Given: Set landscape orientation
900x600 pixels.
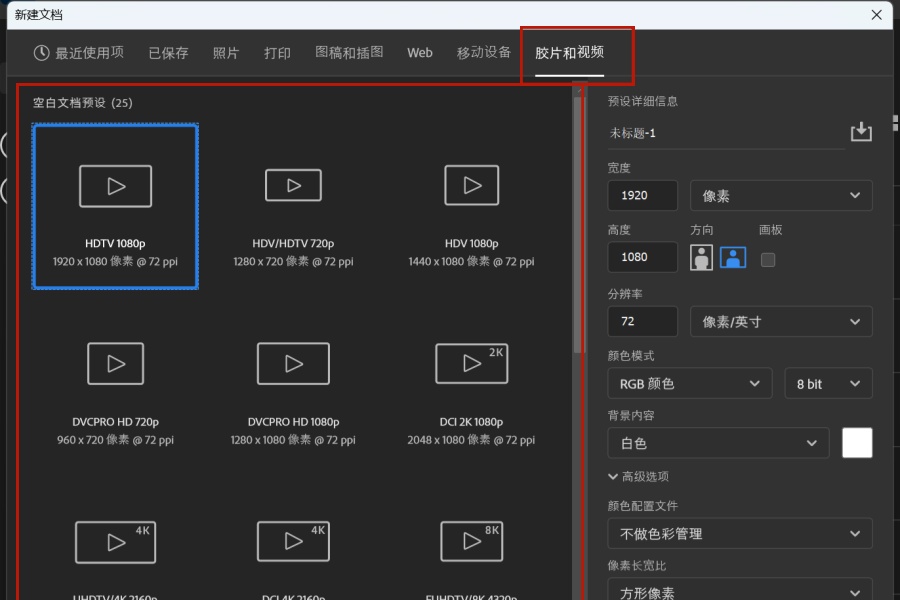Looking at the screenshot, I should [x=733, y=258].
